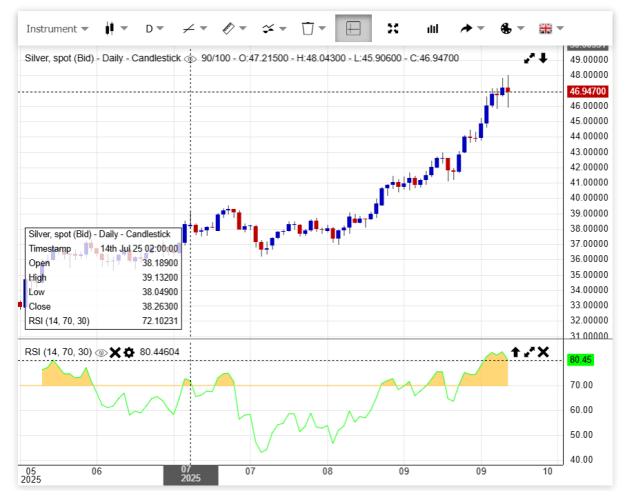The image size is (625, 491).
Task: Click the Close 38.26300 tooltip value
Action: [160, 306]
